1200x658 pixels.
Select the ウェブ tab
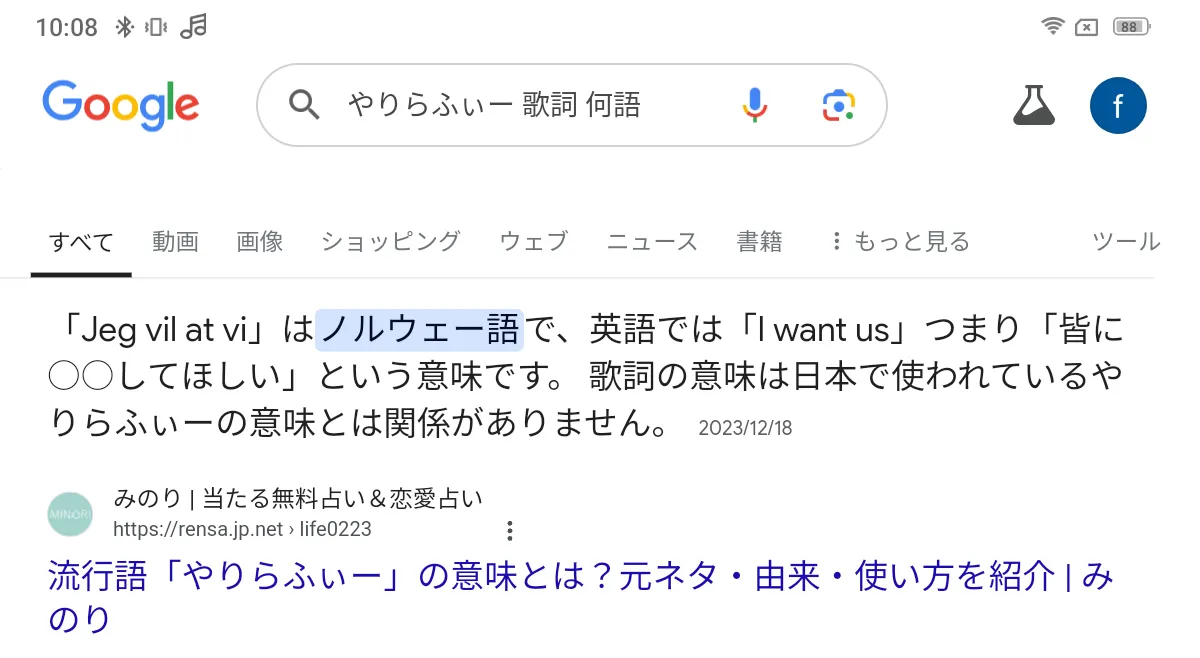coord(533,241)
